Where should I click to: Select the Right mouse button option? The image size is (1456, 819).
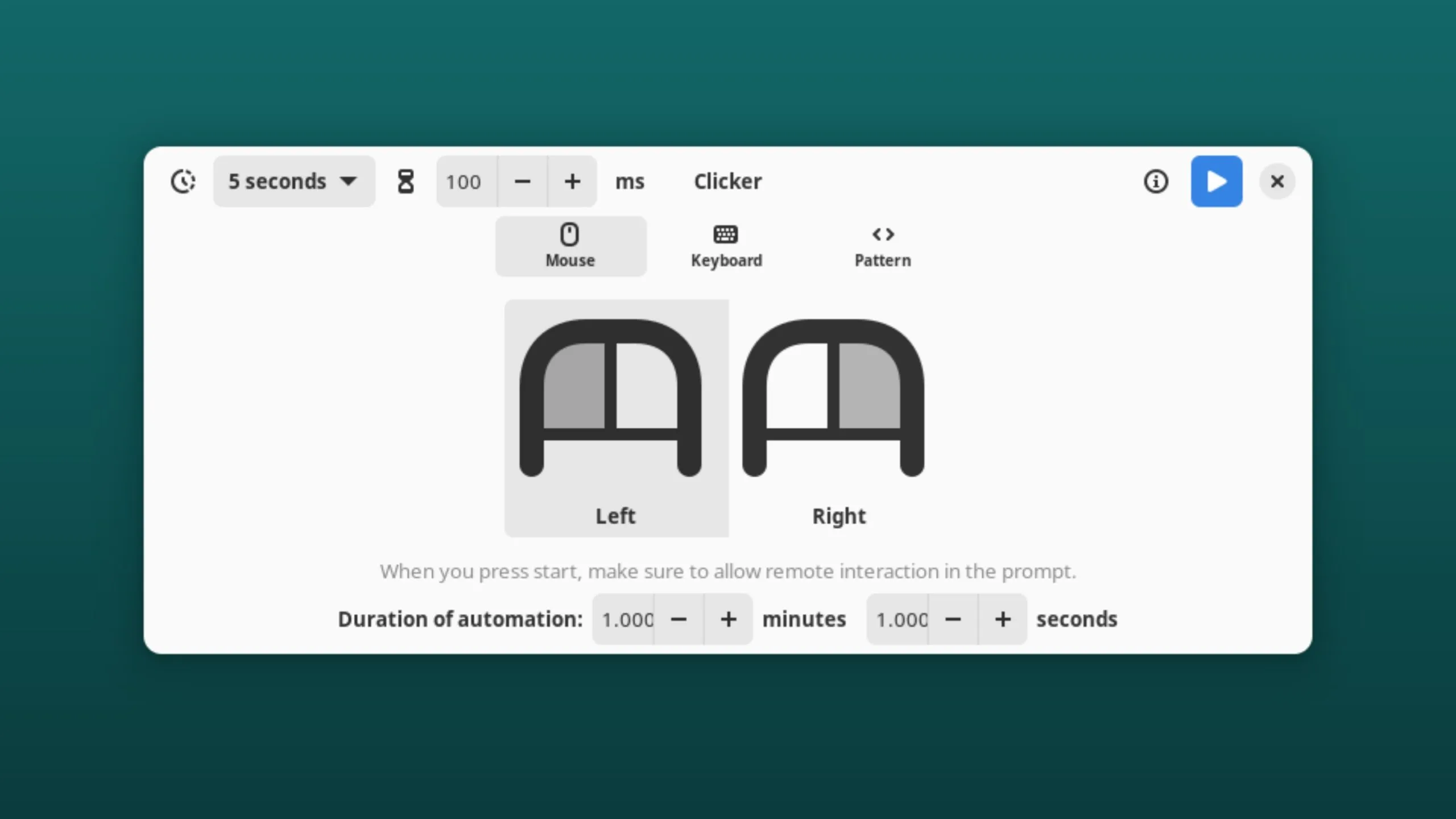[x=838, y=415]
